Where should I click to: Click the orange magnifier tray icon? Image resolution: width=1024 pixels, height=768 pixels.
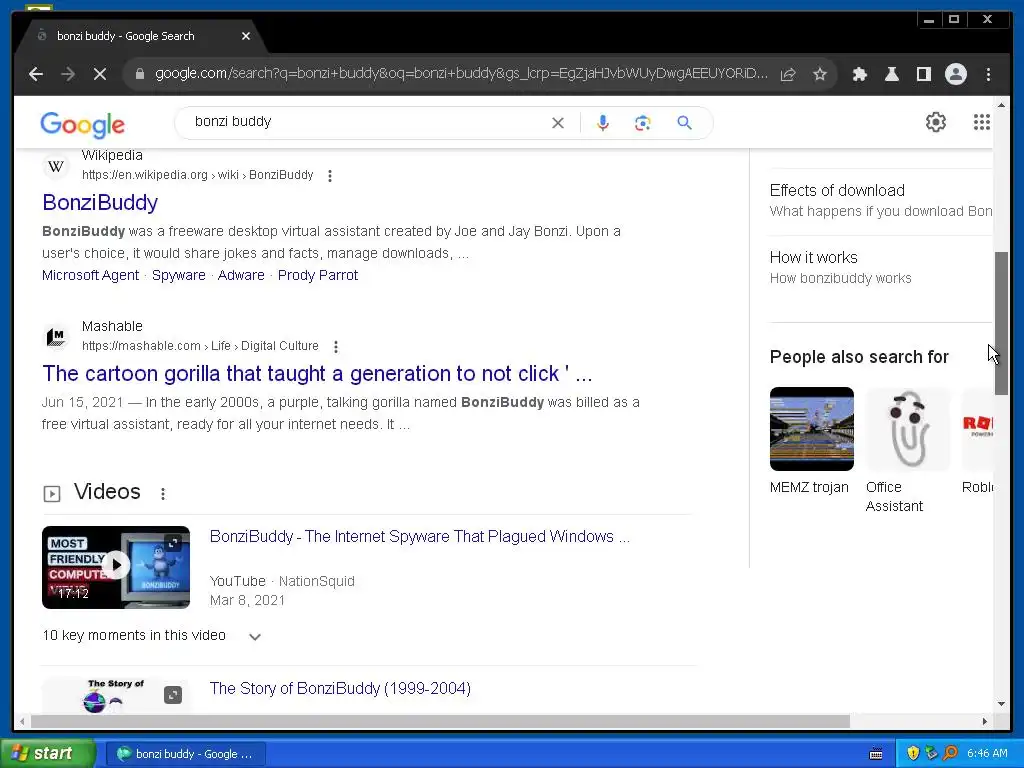pos(950,754)
